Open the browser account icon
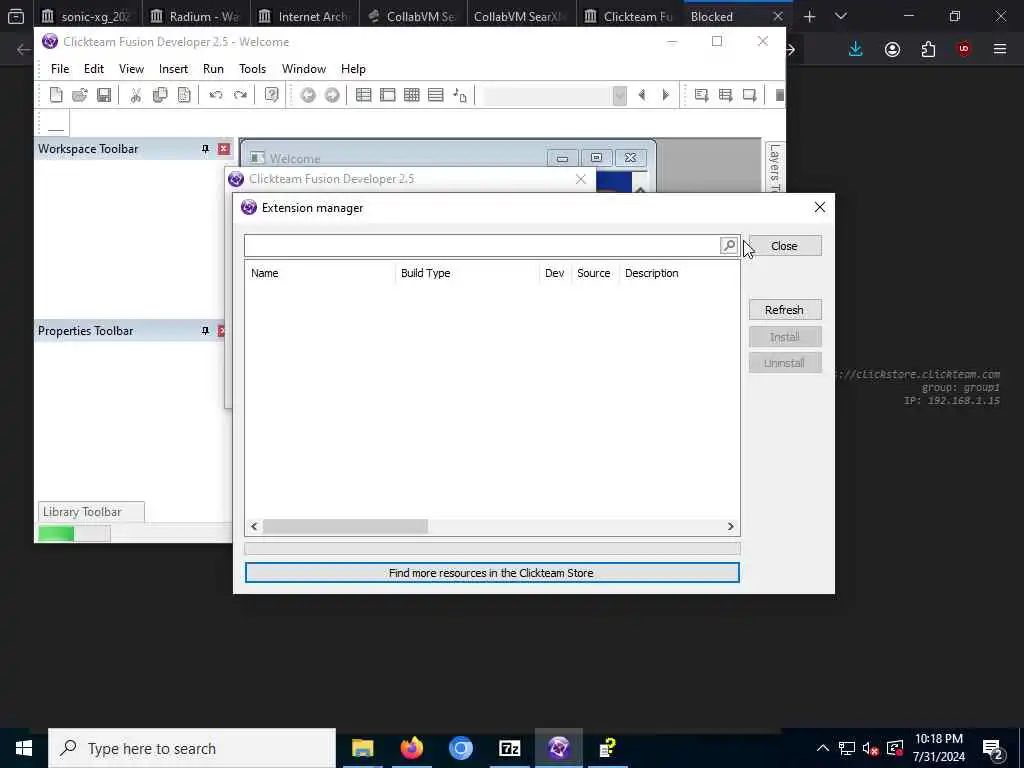 (893, 50)
